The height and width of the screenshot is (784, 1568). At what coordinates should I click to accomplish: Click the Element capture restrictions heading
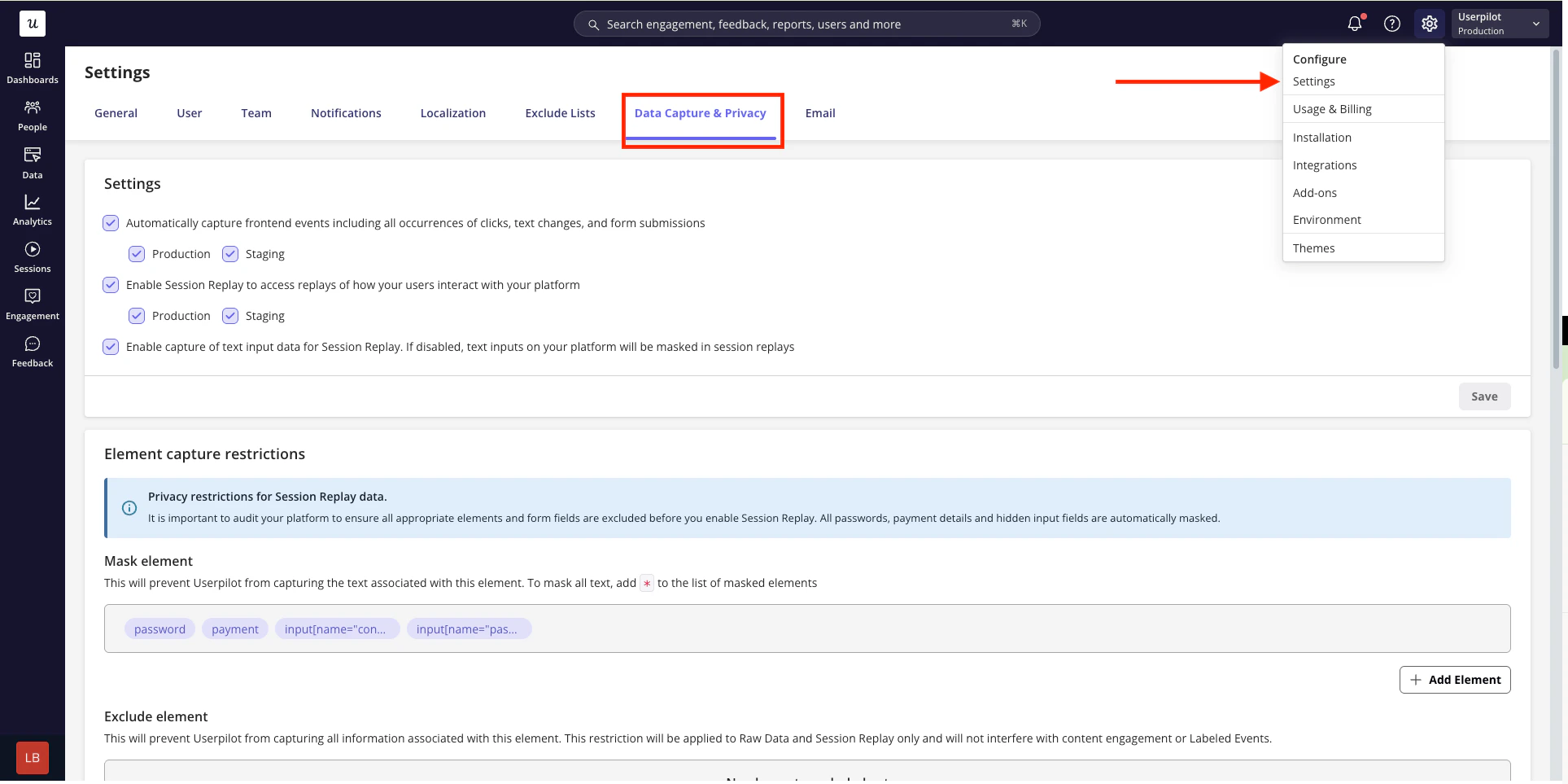pos(204,454)
